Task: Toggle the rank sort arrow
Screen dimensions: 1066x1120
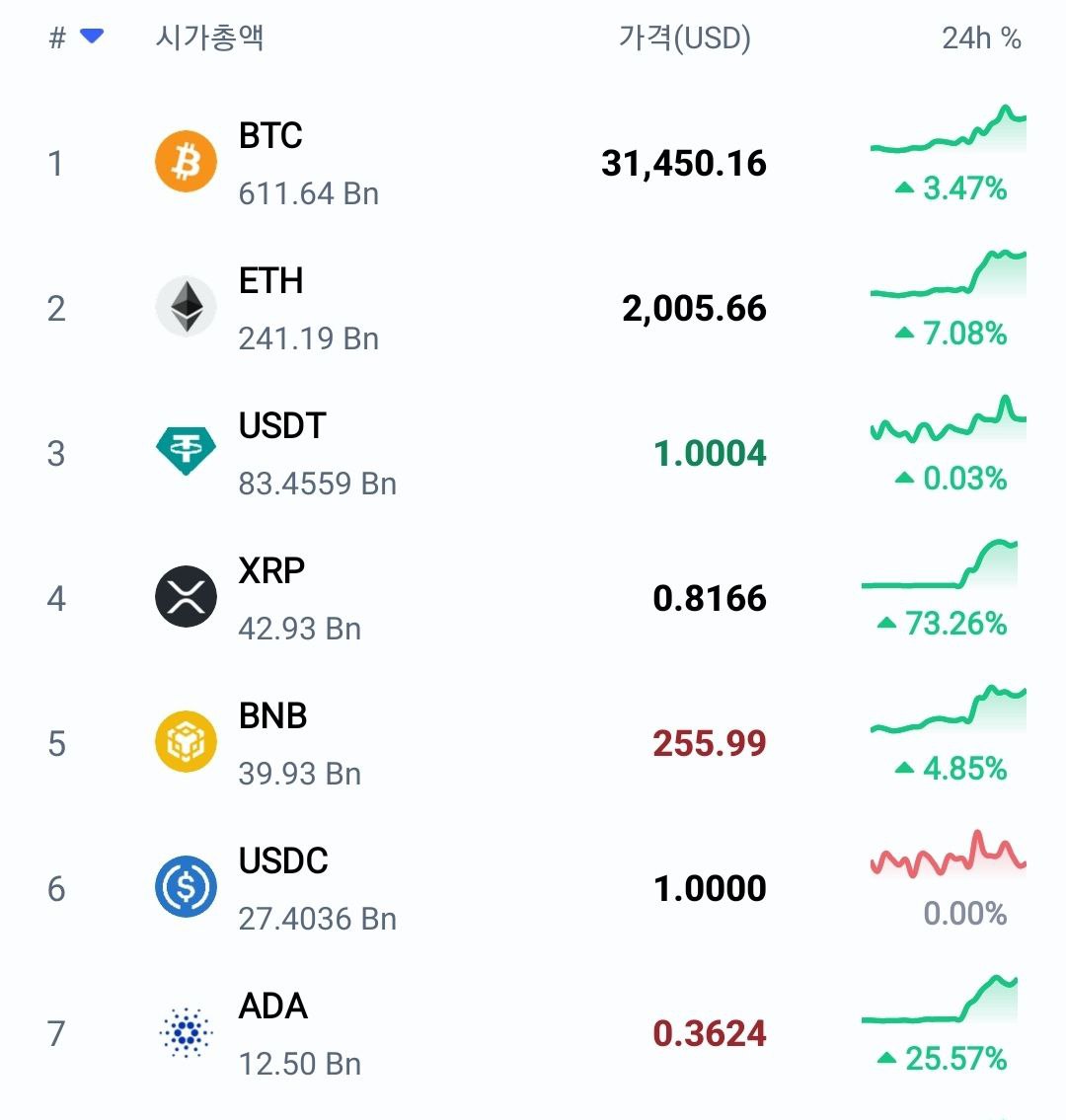Action: 92,37
